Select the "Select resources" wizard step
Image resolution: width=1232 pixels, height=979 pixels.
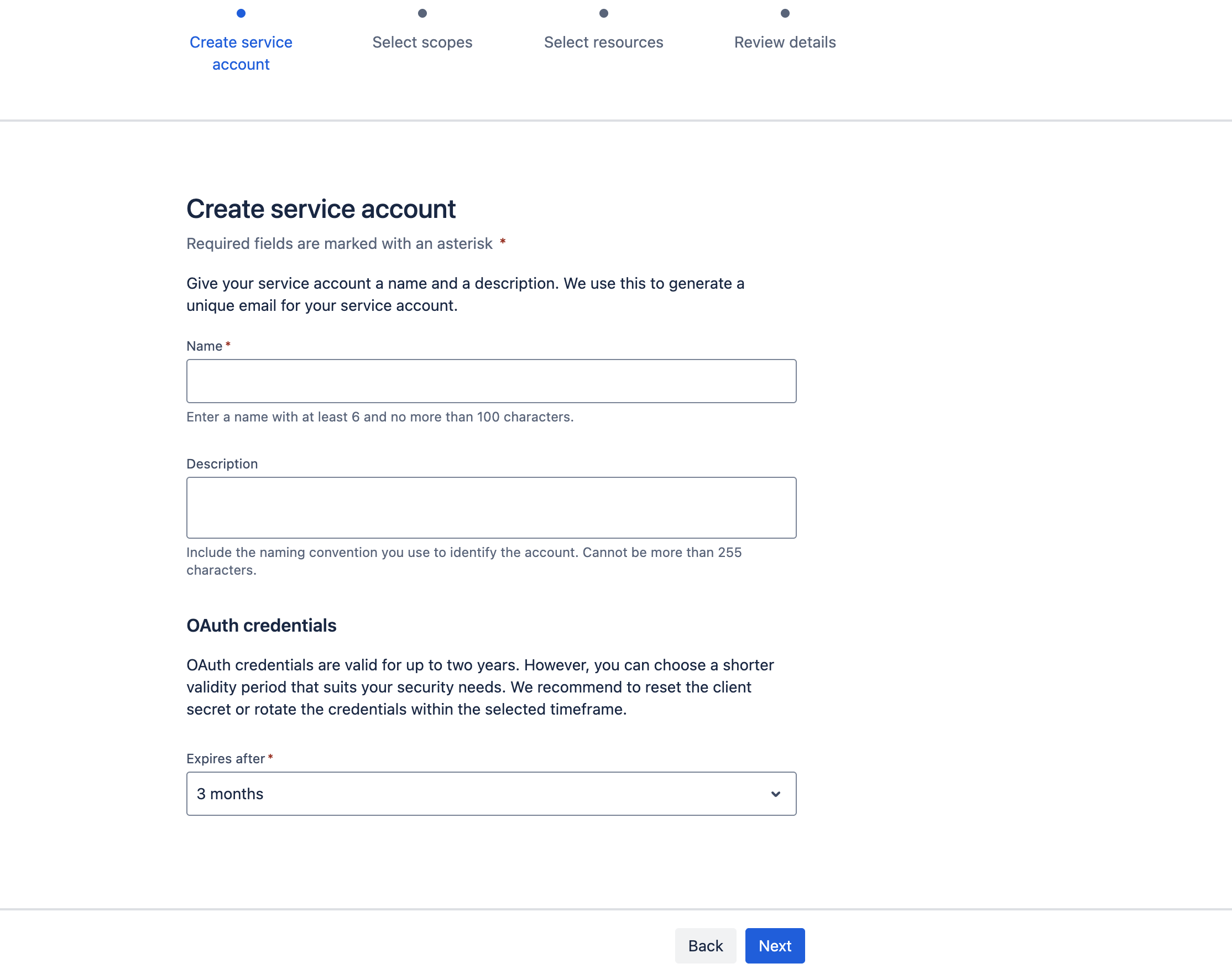tap(603, 41)
